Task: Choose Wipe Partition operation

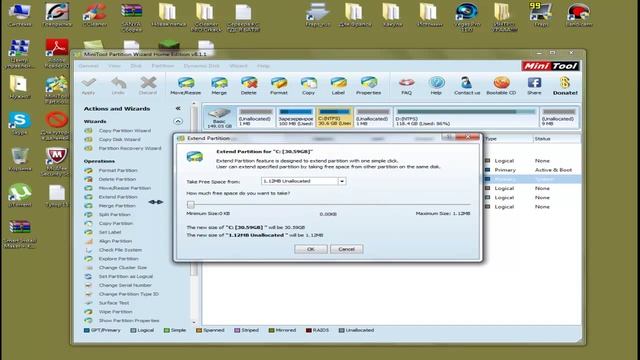Action: point(116,312)
